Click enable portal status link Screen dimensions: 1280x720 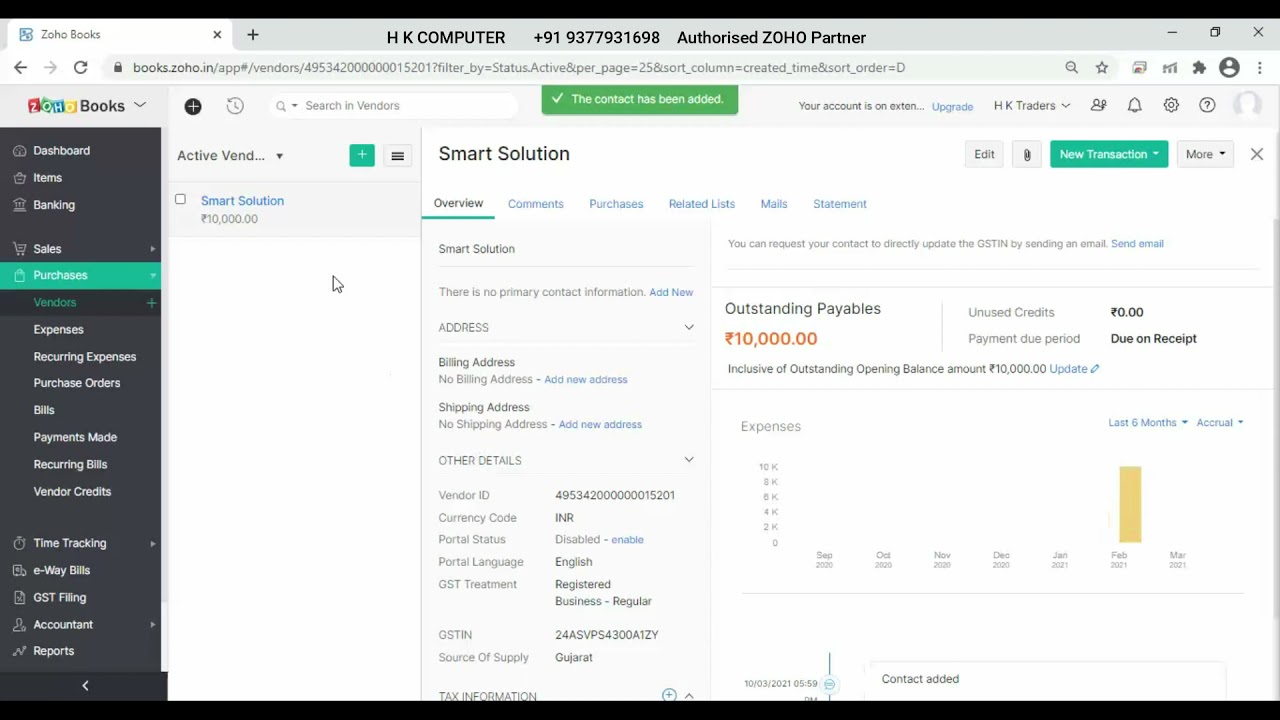[x=627, y=540]
